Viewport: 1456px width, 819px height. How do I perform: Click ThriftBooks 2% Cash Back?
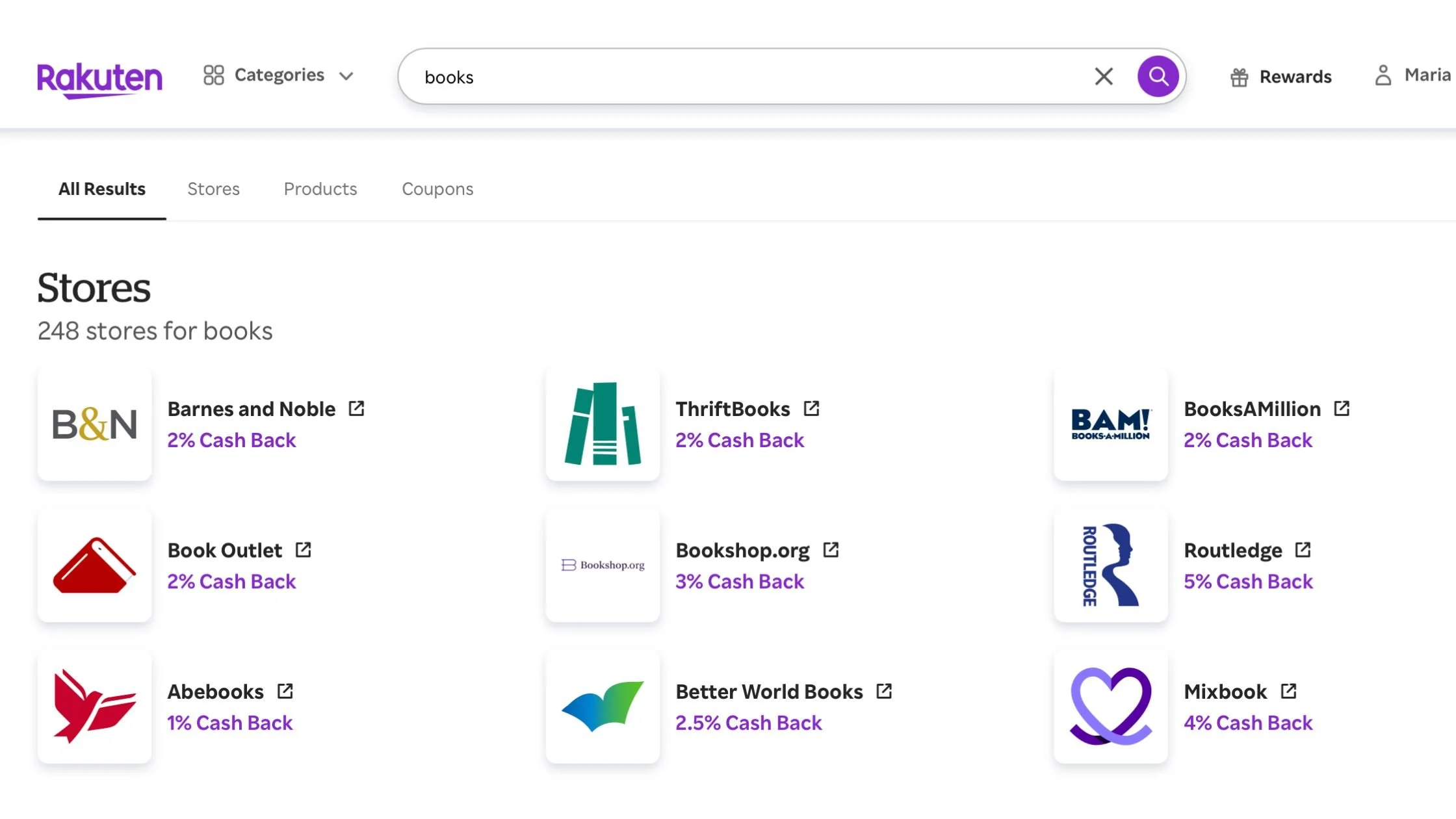pos(740,440)
